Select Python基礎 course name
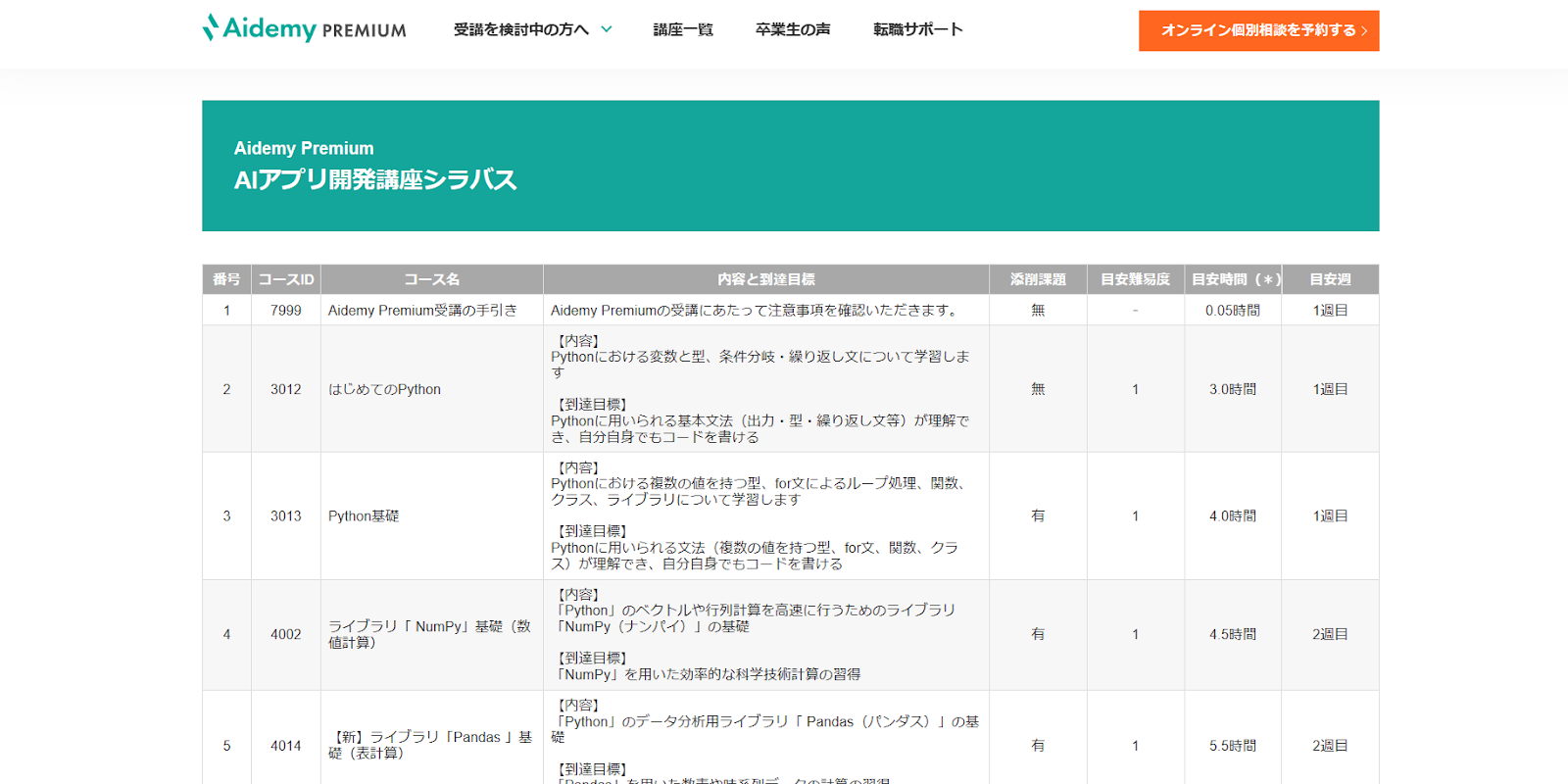1568x784 pixels. pos(364,515)
